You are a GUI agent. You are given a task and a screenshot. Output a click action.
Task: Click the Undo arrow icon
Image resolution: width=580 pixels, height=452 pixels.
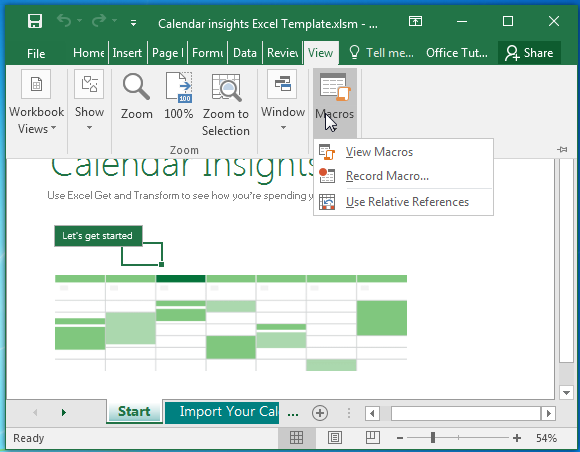pos(64,21)
